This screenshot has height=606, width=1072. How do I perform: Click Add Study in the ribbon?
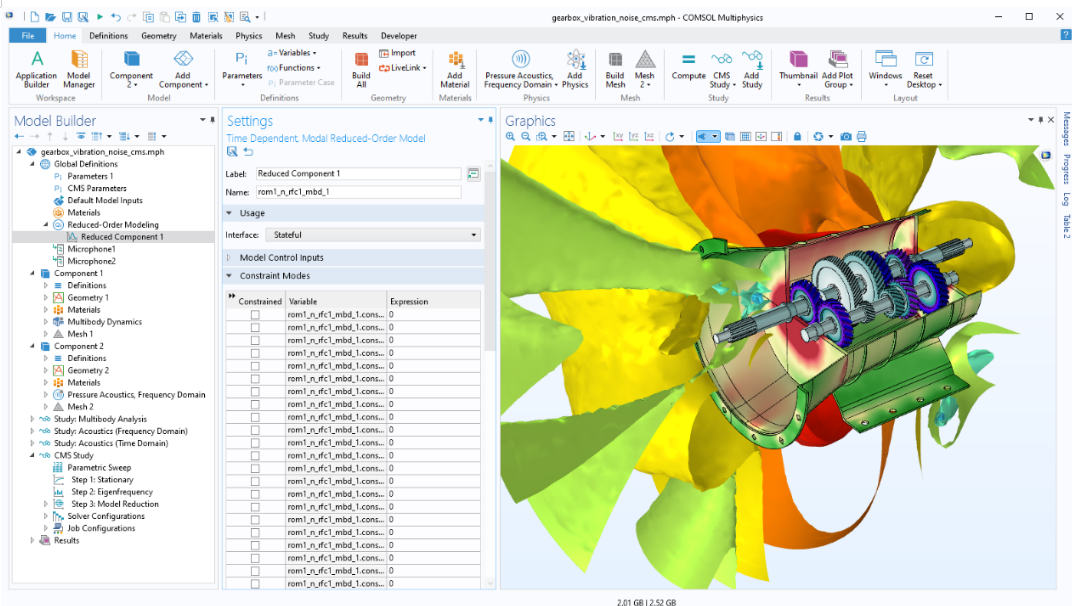point(752,69)
